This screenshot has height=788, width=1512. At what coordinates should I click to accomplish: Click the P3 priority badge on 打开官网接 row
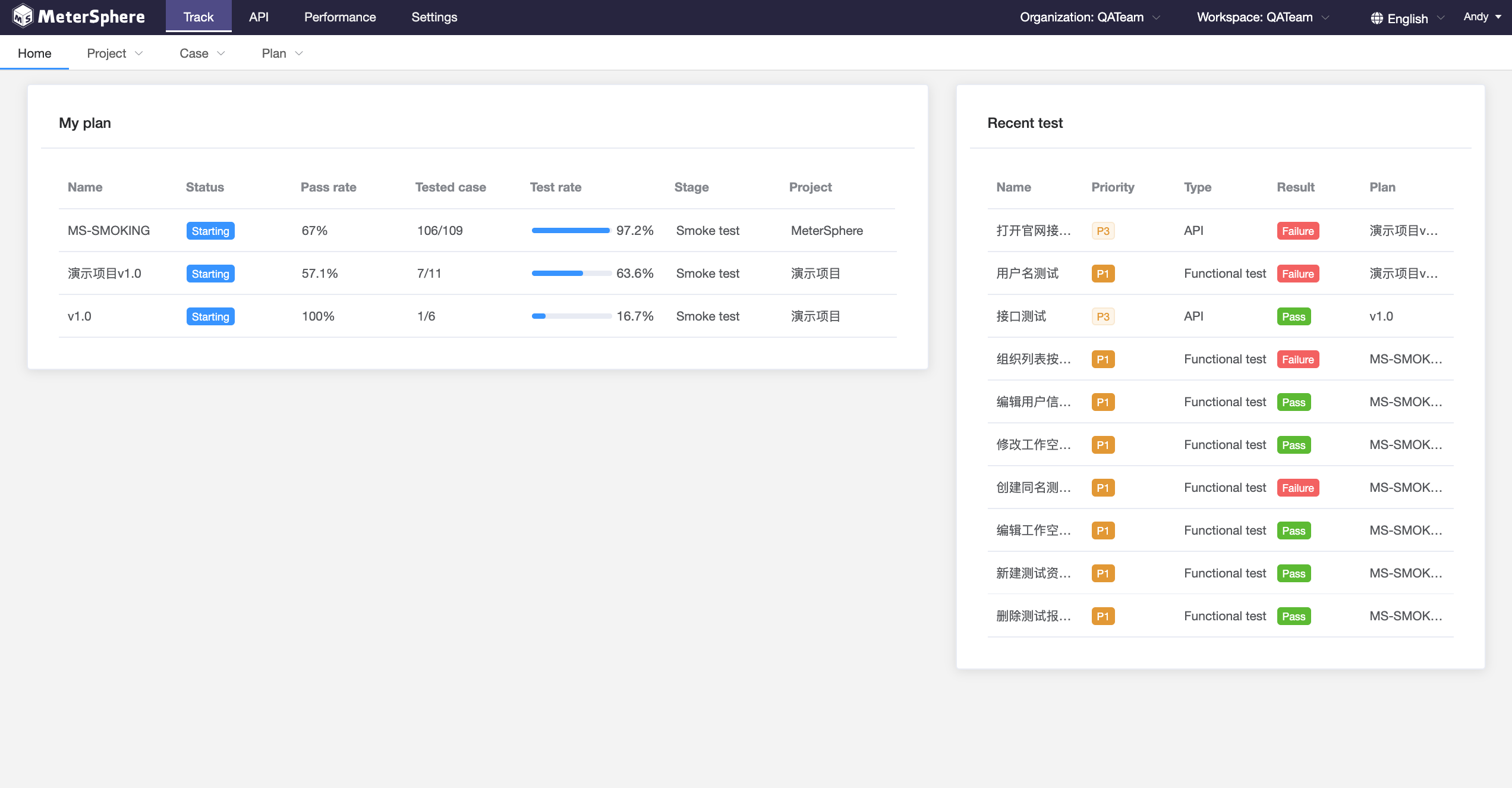pyautogui.click(x=1103, y=230)
